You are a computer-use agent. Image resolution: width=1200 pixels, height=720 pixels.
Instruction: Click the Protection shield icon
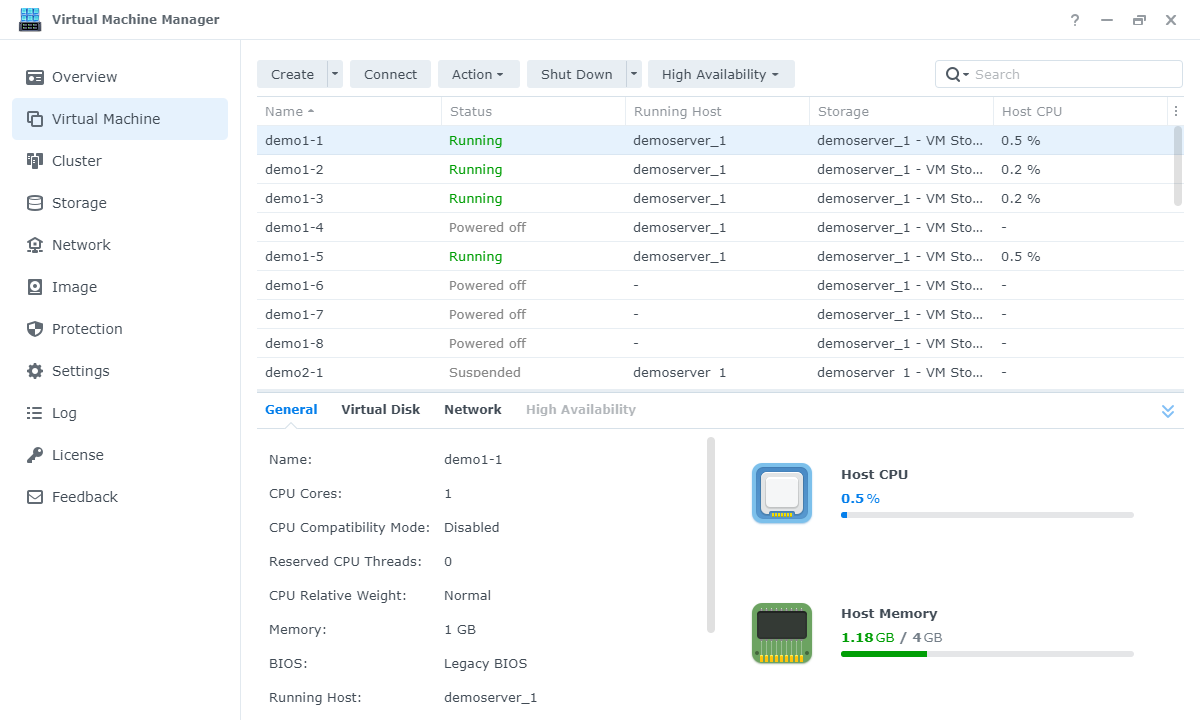point(35,329)
